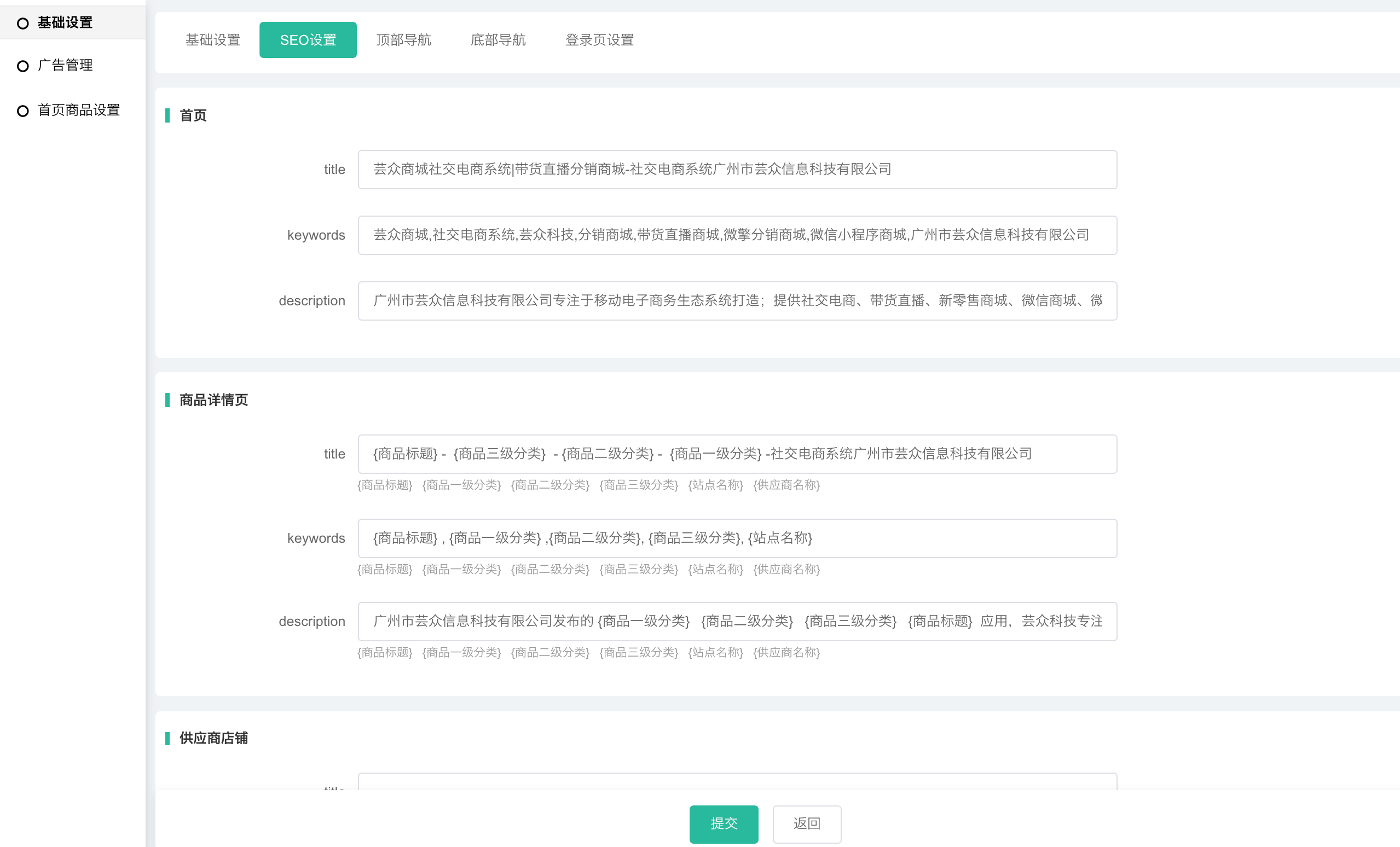Click circle icon beside 首页商品设置 in sidebar
The height and width of the screenshot is (847, 1400).
click(x=23, y=111)
